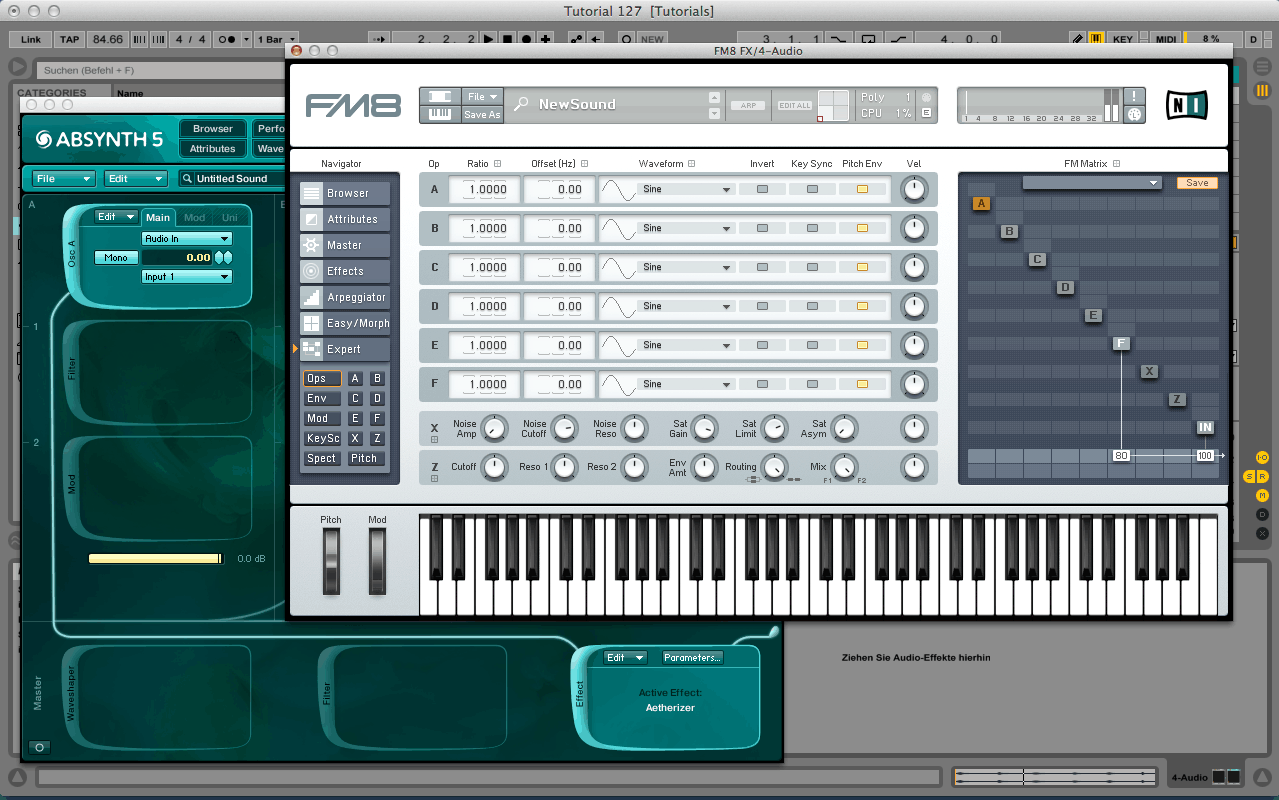Click the Save As button in FM8

[x=482, y=114]
